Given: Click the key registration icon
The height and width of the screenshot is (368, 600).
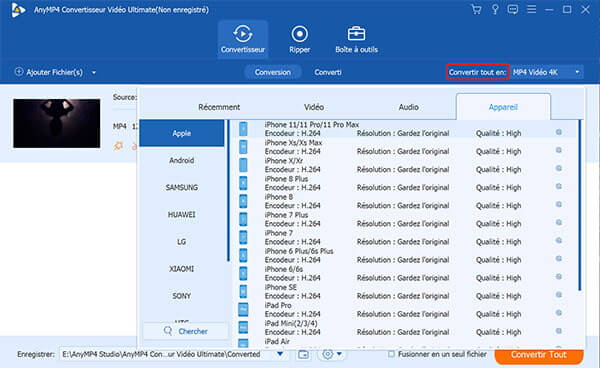Looking at the screenshot, I should point(495,9).
